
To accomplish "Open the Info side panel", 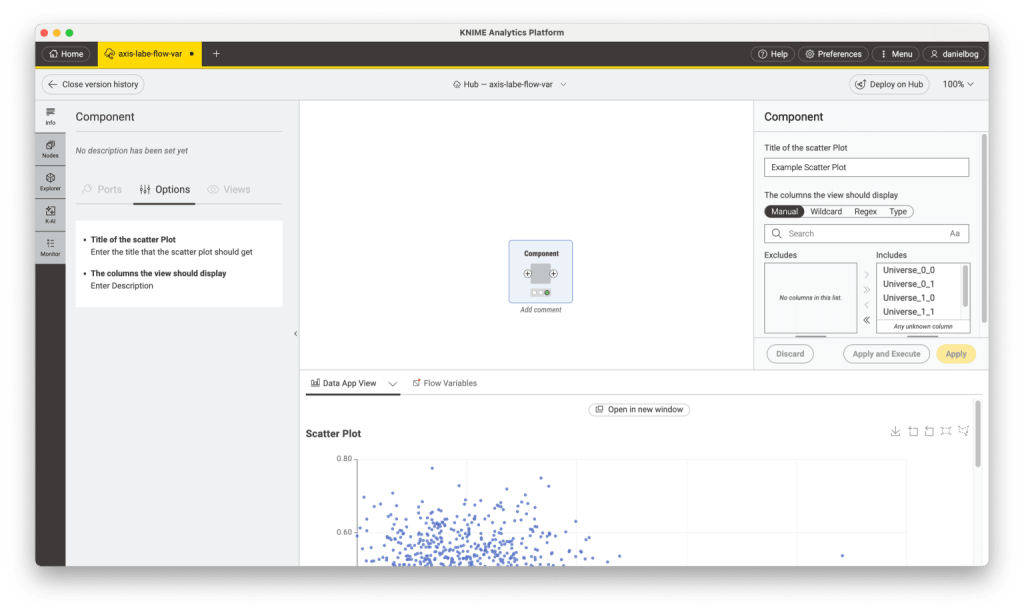I will point(50,116).
